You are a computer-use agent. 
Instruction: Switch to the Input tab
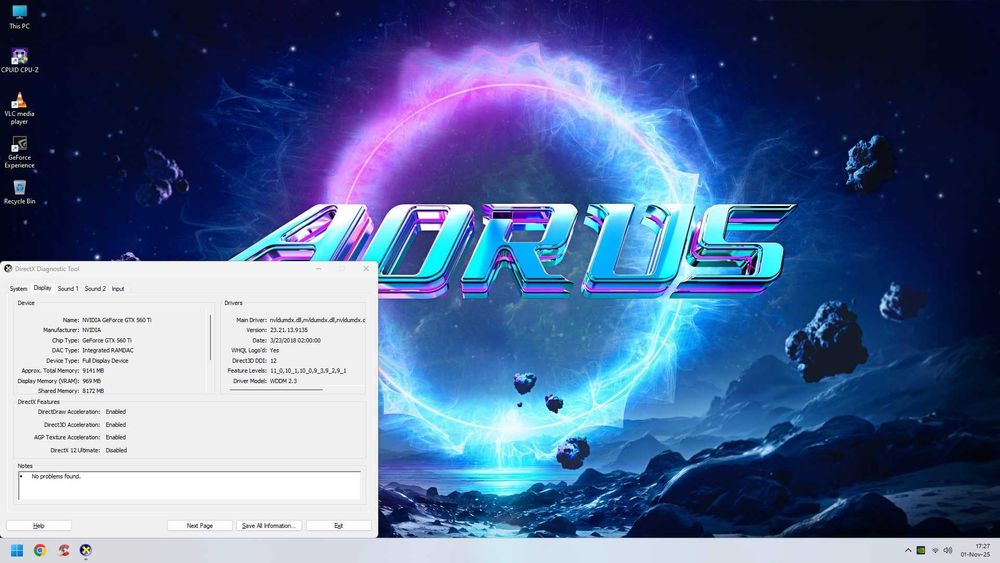coord(118,289)
